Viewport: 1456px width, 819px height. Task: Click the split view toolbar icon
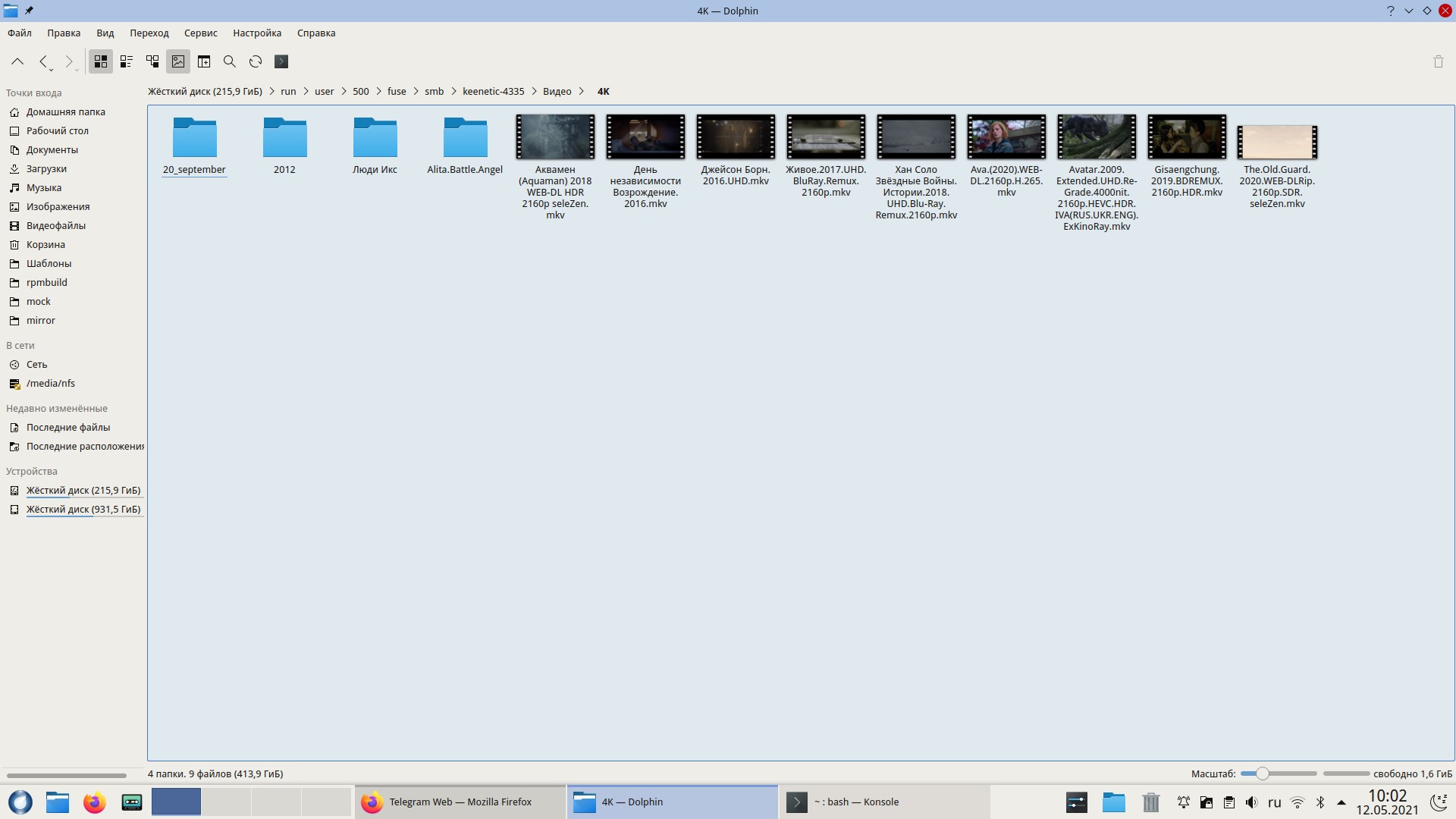tap(204, 61)
